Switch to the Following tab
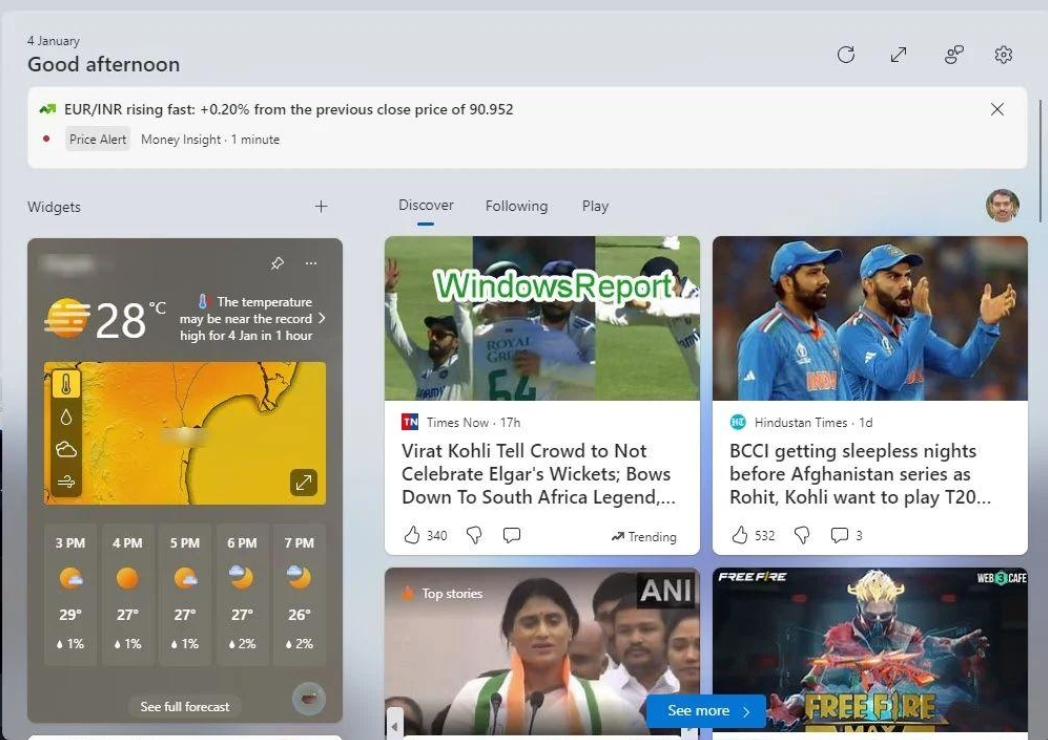The image size is (1048, 740). (x=516, y=206)
